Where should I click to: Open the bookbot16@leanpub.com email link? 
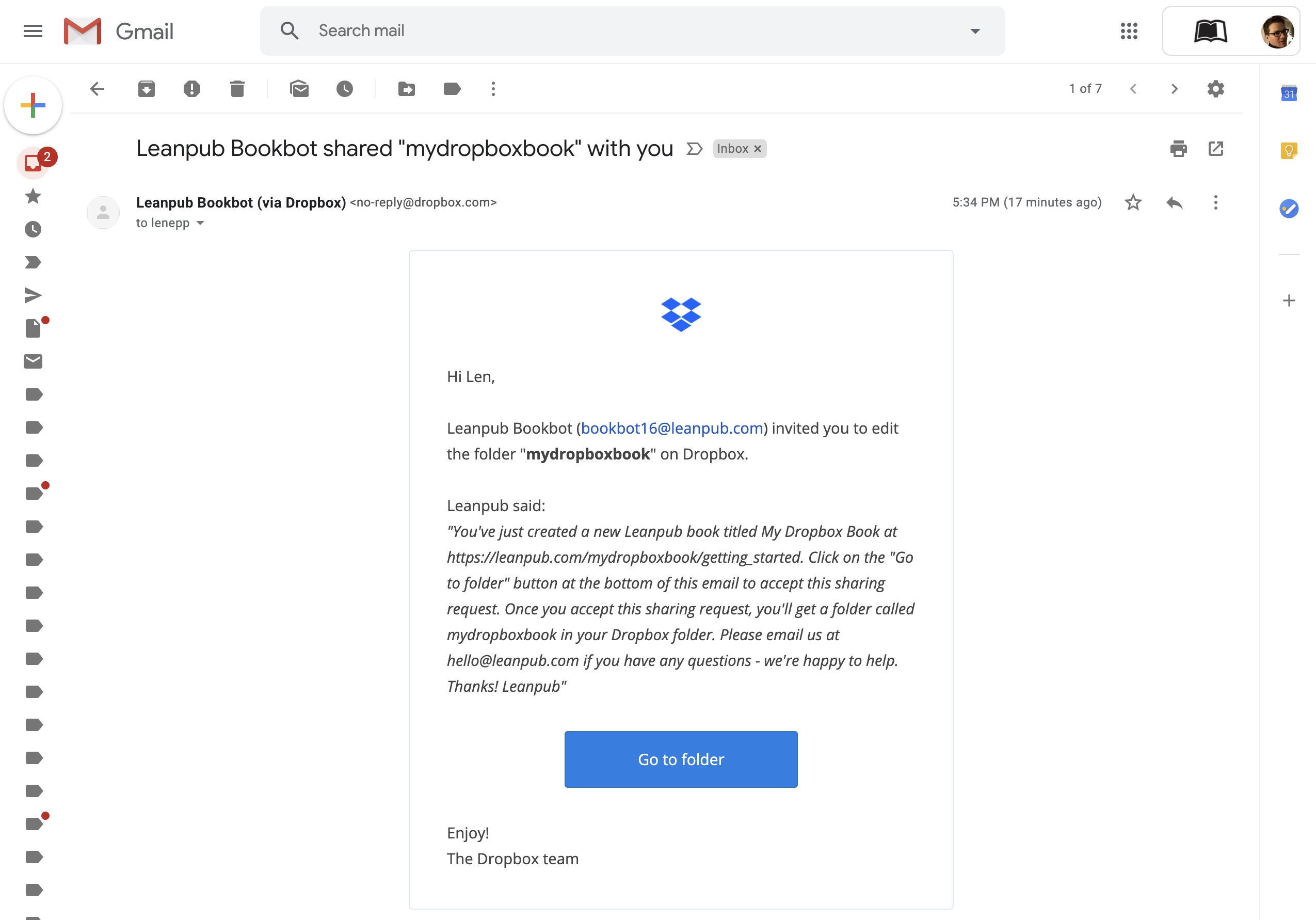tap(672, 429)
